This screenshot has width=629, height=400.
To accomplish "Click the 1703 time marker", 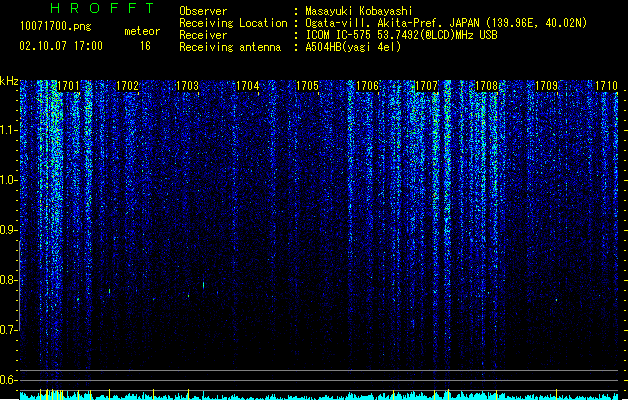I will pyautogui.click(x=187, y=86).
